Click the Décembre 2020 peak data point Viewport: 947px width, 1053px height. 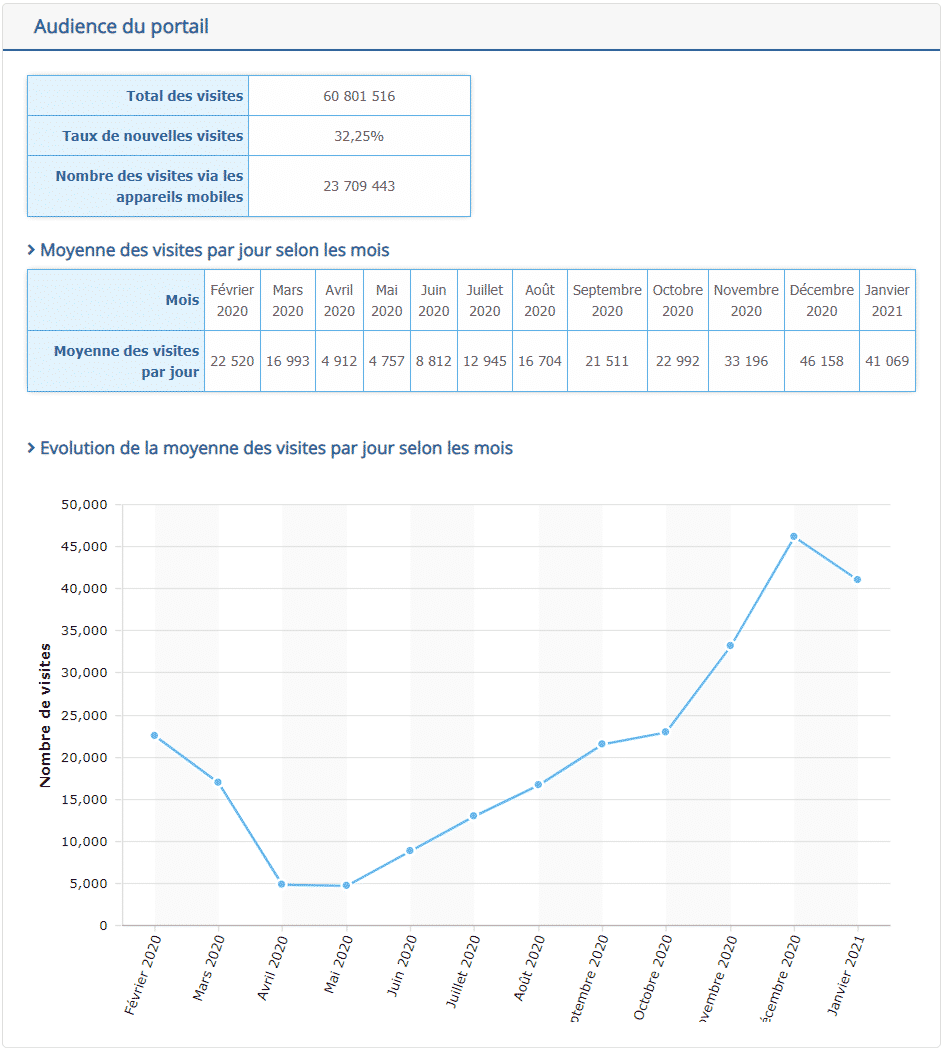pyautogui.click(x=794, y=536)
